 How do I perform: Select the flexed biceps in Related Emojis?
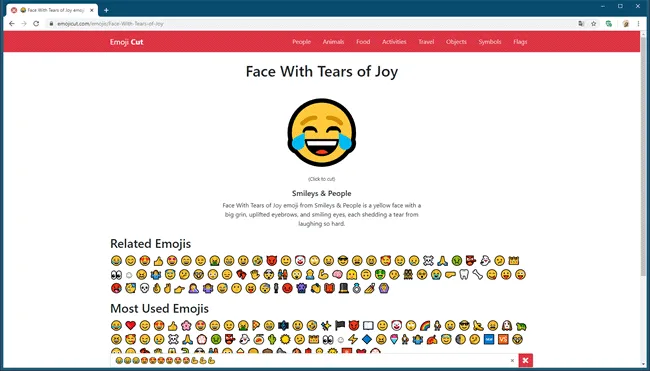(x=324, y=274)
